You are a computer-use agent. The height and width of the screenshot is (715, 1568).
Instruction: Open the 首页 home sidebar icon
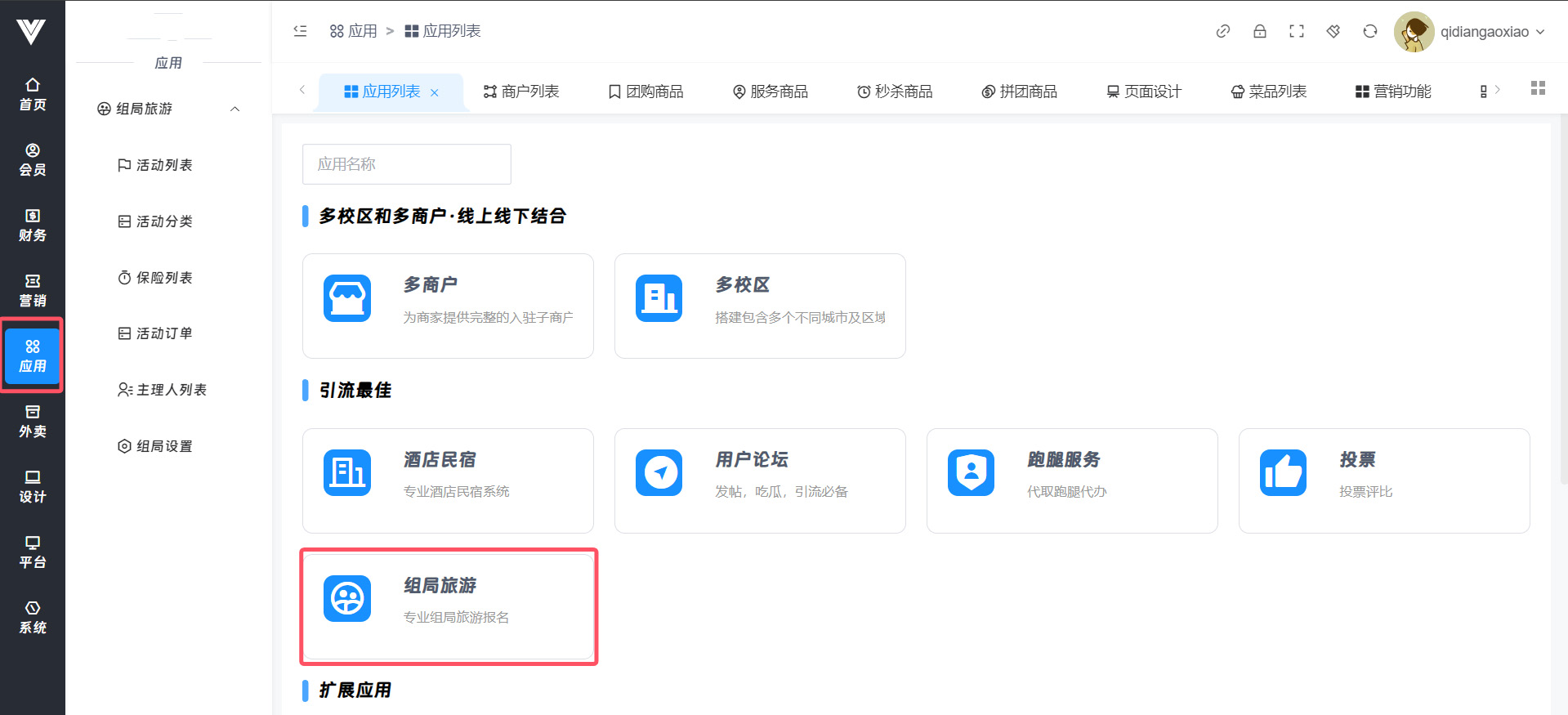(33, 94)
